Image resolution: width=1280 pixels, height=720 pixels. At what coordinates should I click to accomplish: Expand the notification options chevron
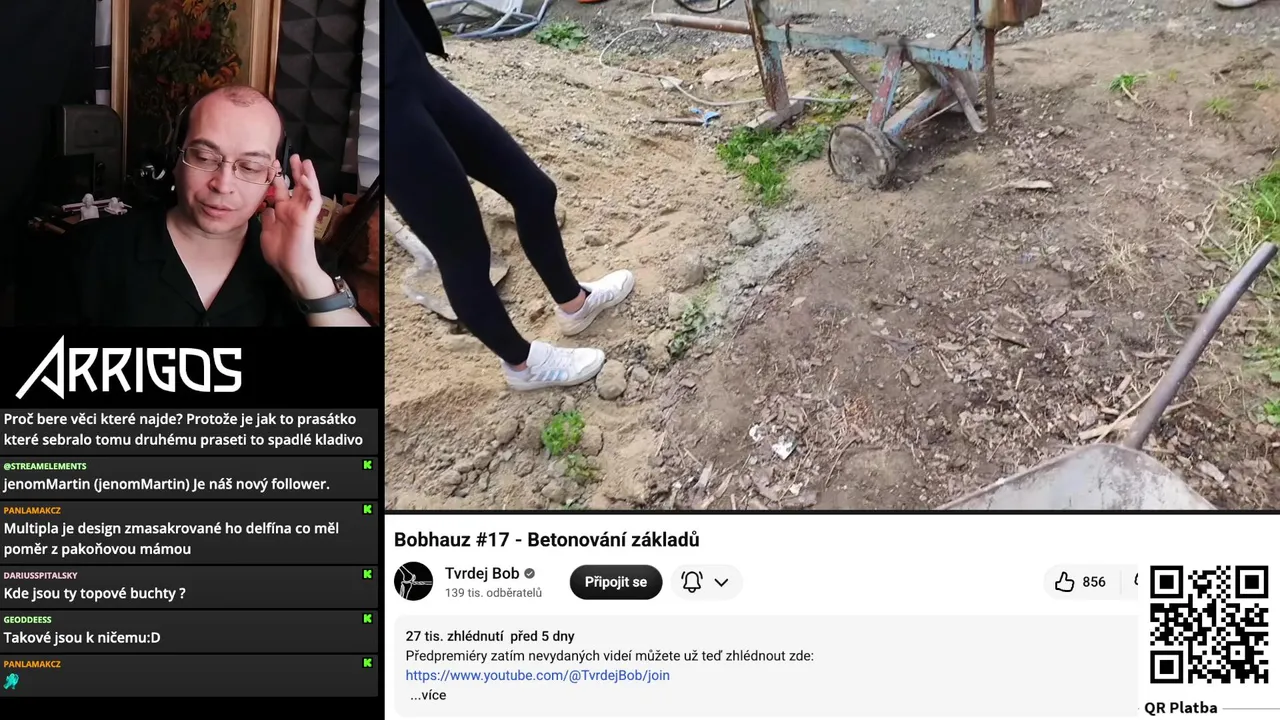point(721,582)
